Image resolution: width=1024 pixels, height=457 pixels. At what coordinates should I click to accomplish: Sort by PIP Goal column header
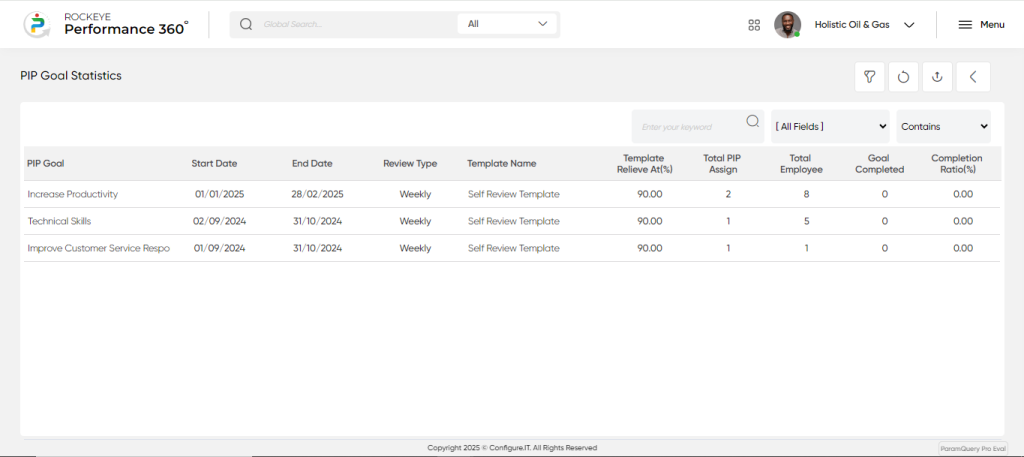(46, 164)
